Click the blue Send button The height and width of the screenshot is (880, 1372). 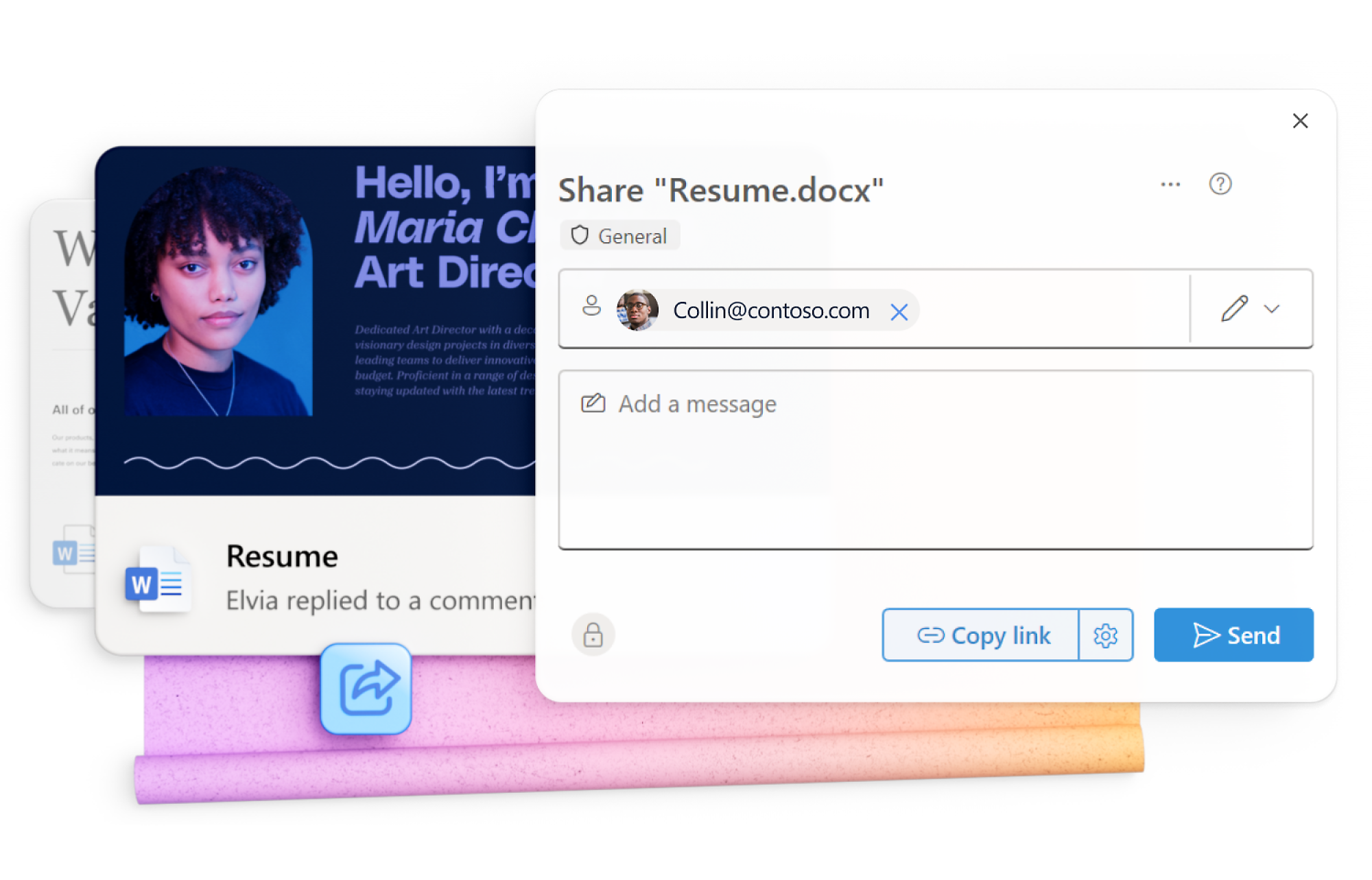[x=1233, y=635]
